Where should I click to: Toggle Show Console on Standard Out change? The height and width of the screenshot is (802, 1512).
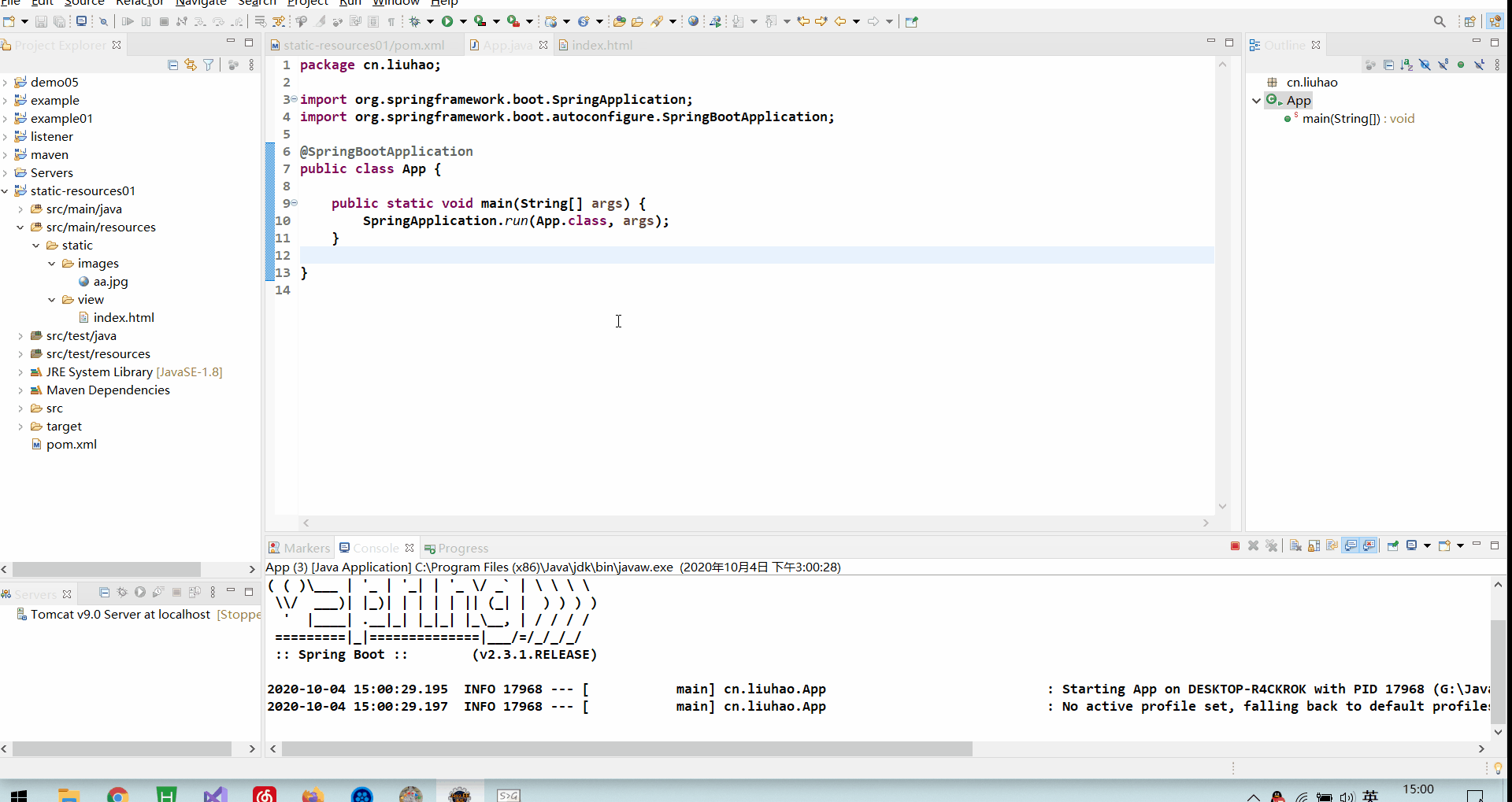(1351, 546)
